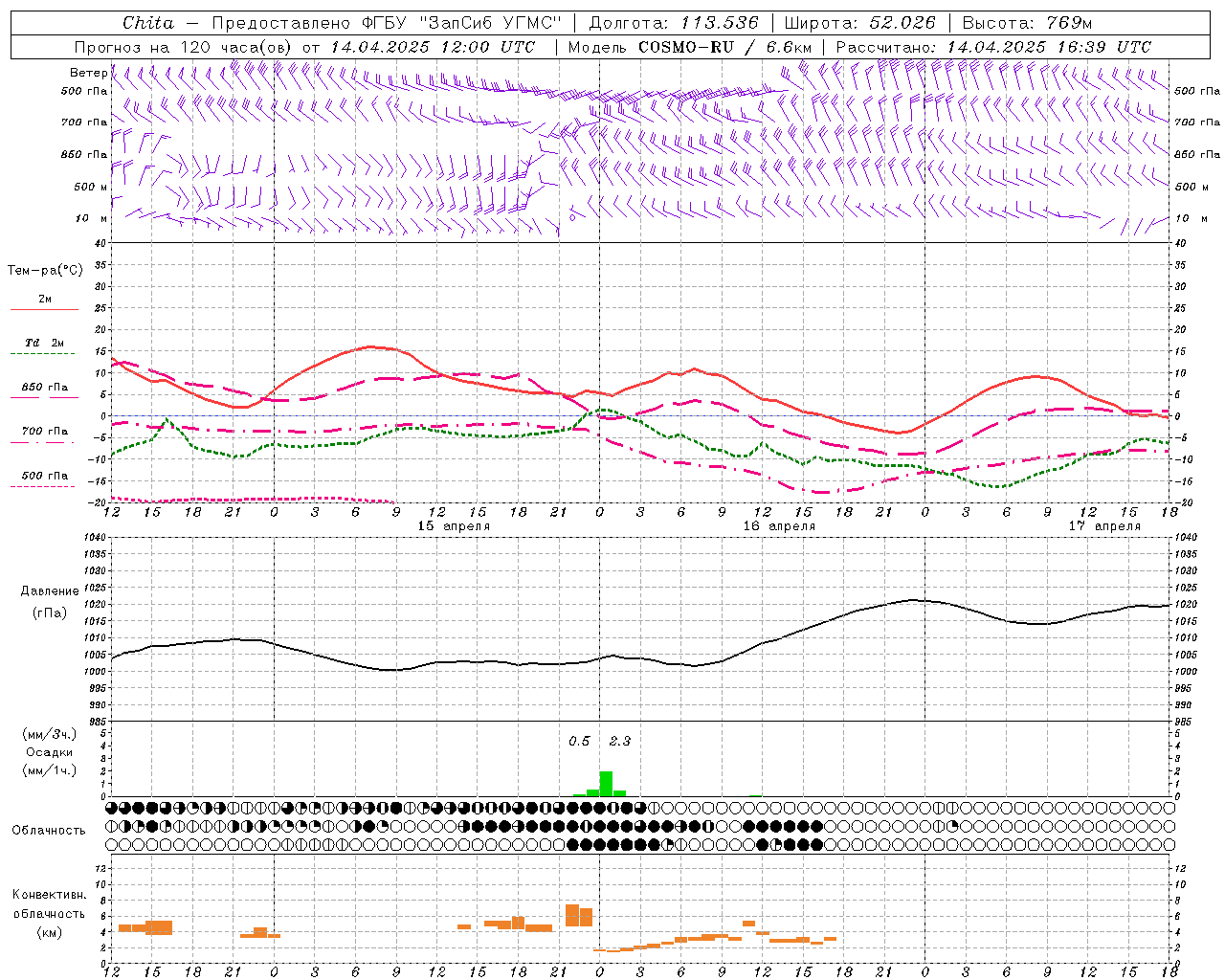Click the "Осадки" precipitation panel label
The height and width of the screenshot is (980, 1225).
coord(49,752)
